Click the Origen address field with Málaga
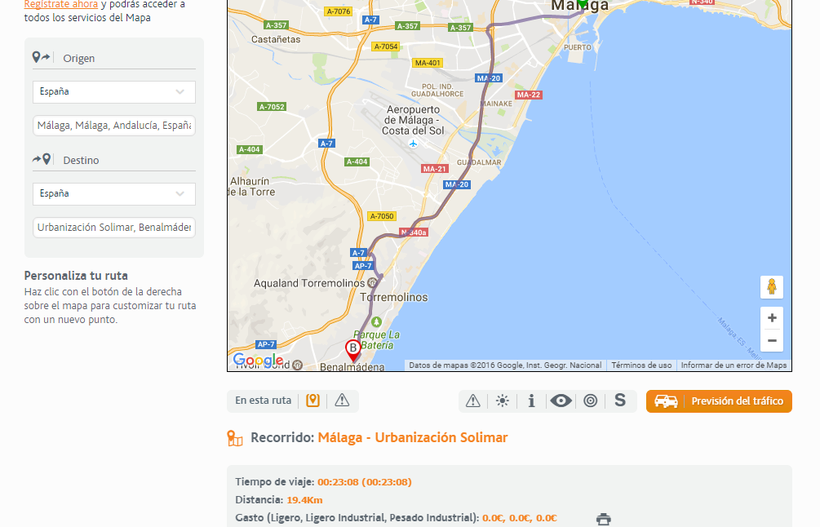Screen dimensions: 820x527 [x=114, y=126]
